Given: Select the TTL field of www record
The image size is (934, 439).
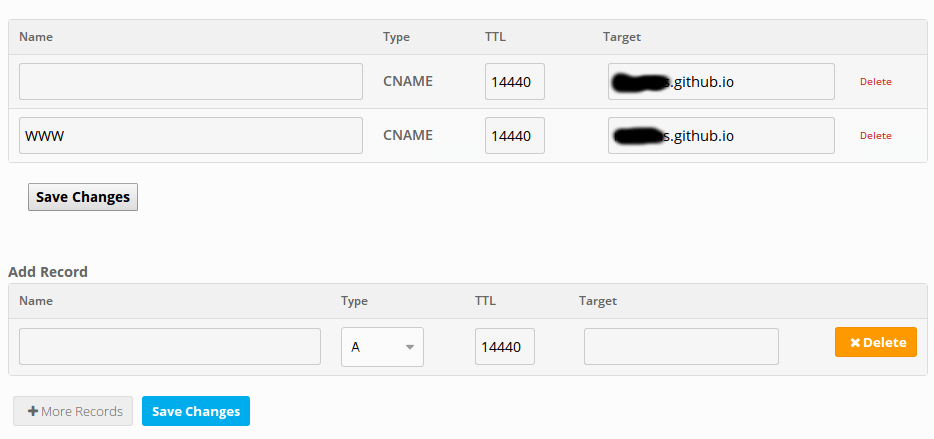Looking at the screenshot, I should click(515, 135).
